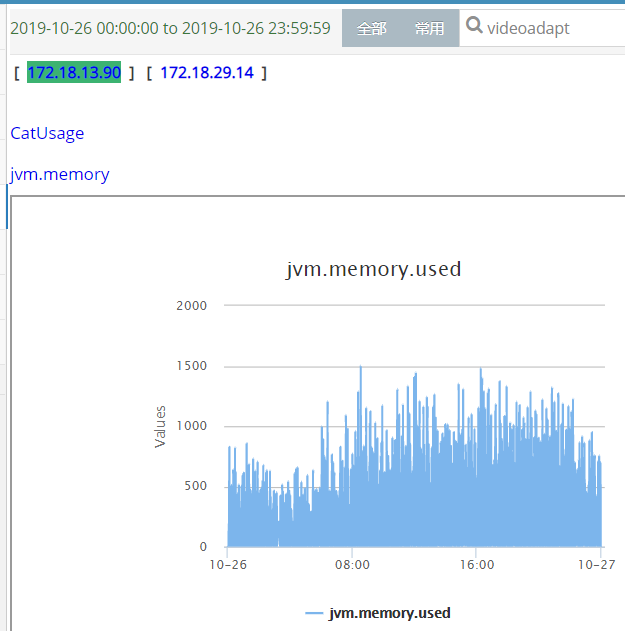Click the 常用 tab button
The image size is (625, 631).
click(x=429, y=28)
